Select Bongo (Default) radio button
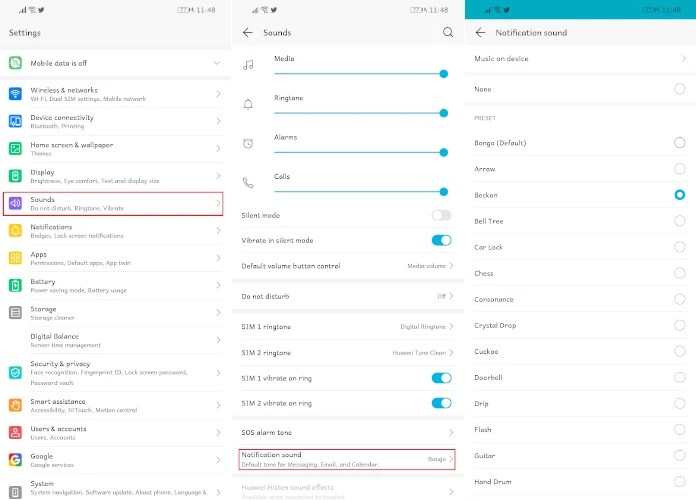 coord(679,143)
